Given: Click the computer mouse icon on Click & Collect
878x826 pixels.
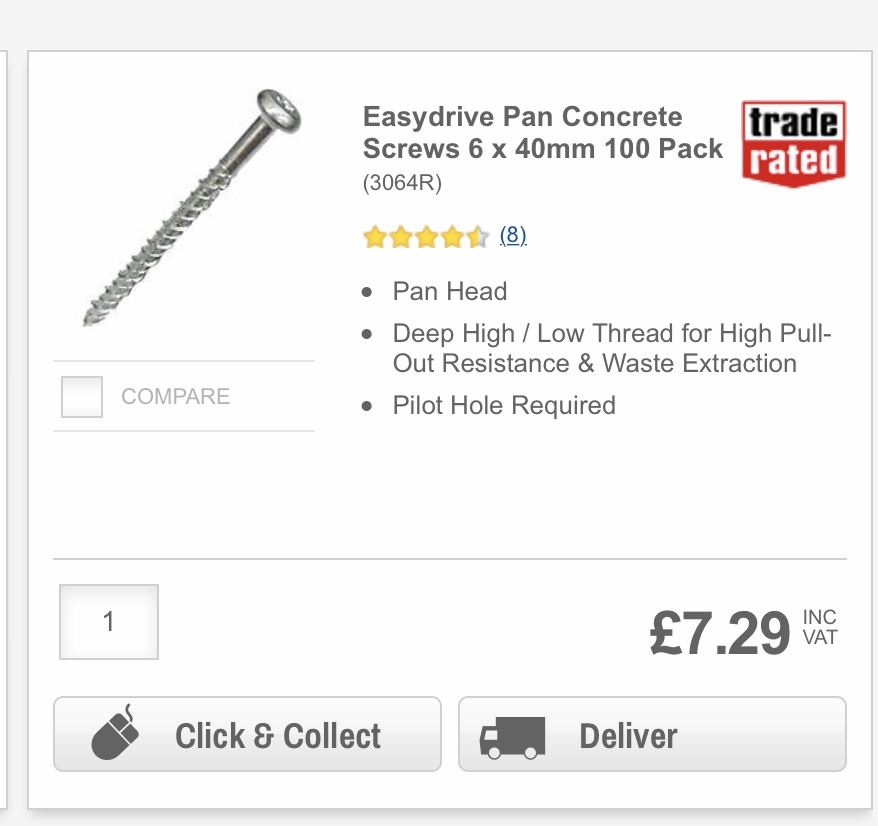Looking at the screenshot, I should (115, 732).
